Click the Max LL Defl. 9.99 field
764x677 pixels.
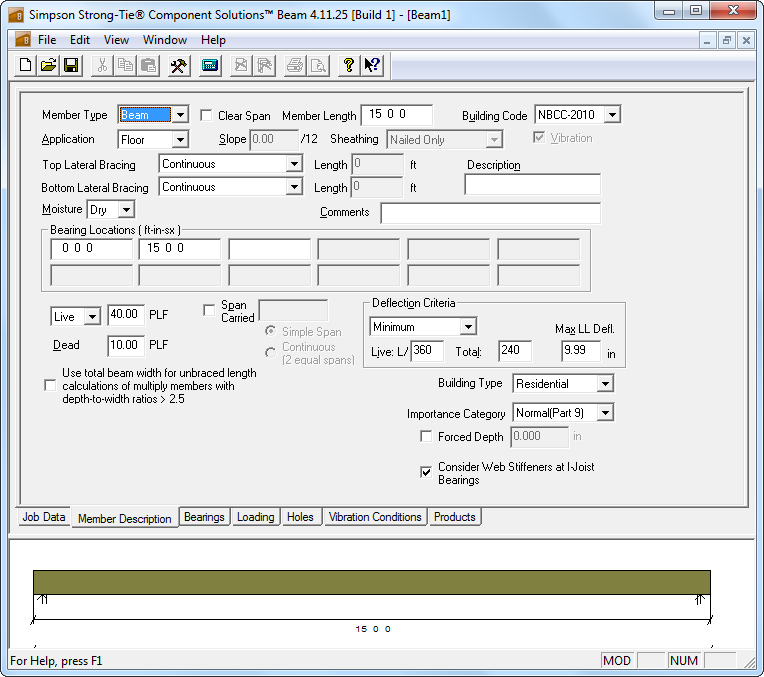click(x=581, y=351)
